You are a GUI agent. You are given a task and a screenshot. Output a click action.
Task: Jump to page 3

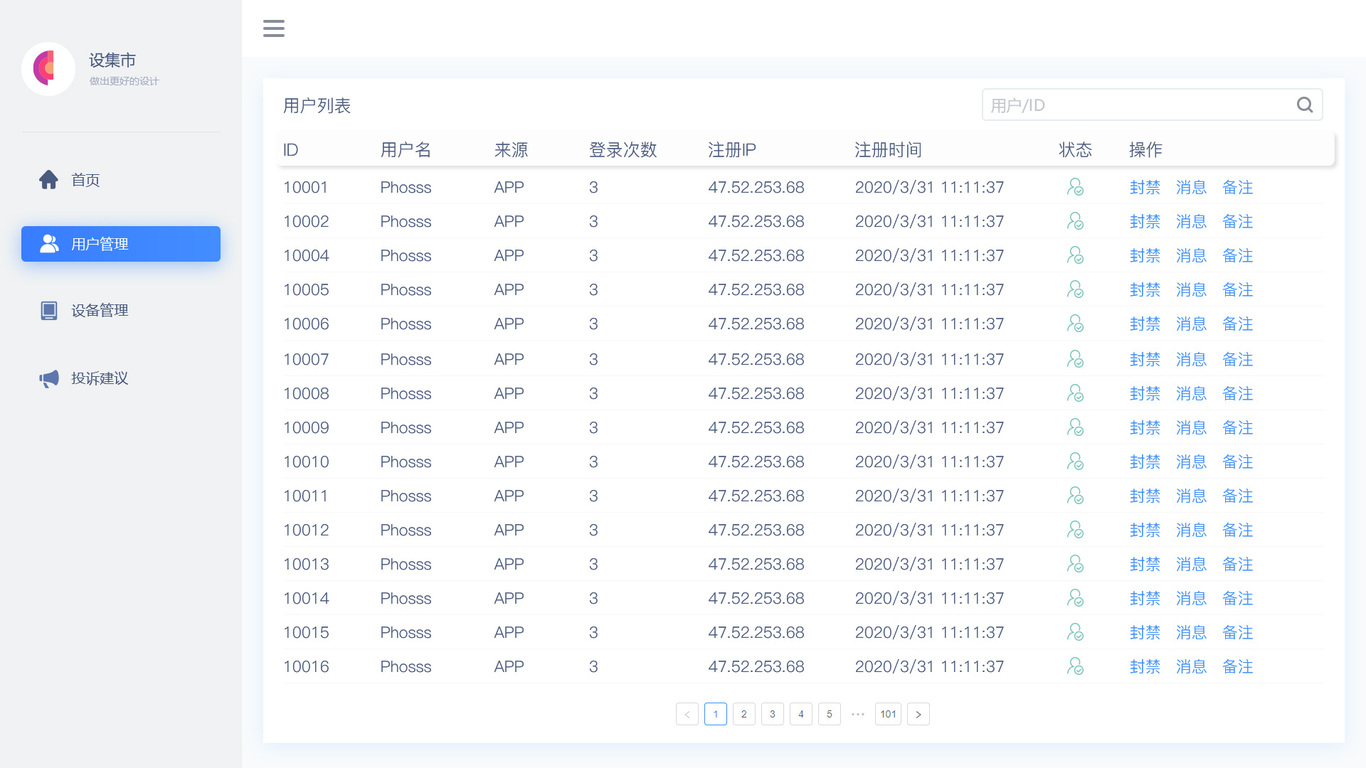click(772, 714)
